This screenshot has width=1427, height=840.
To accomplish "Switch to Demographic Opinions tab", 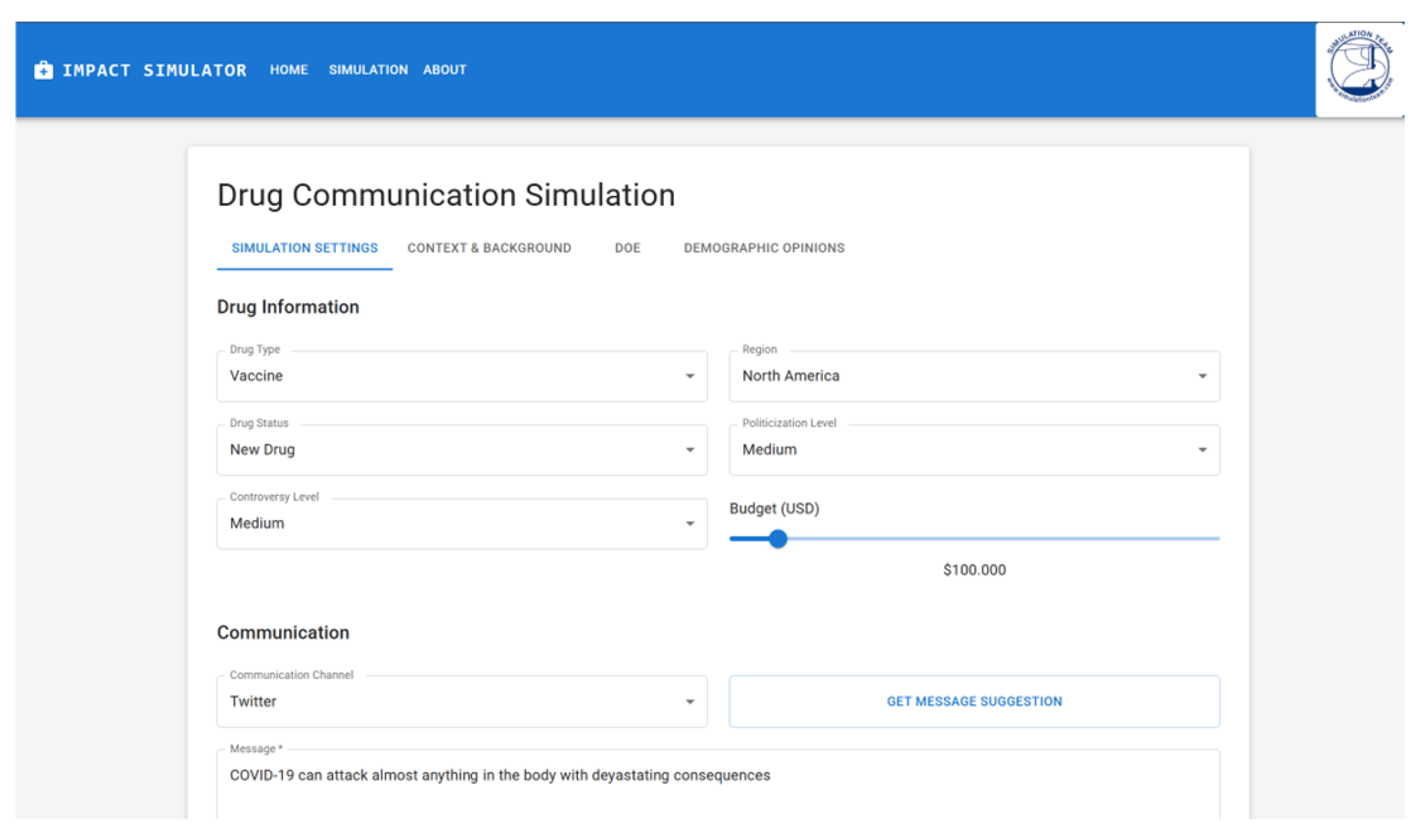I will 764,248.
